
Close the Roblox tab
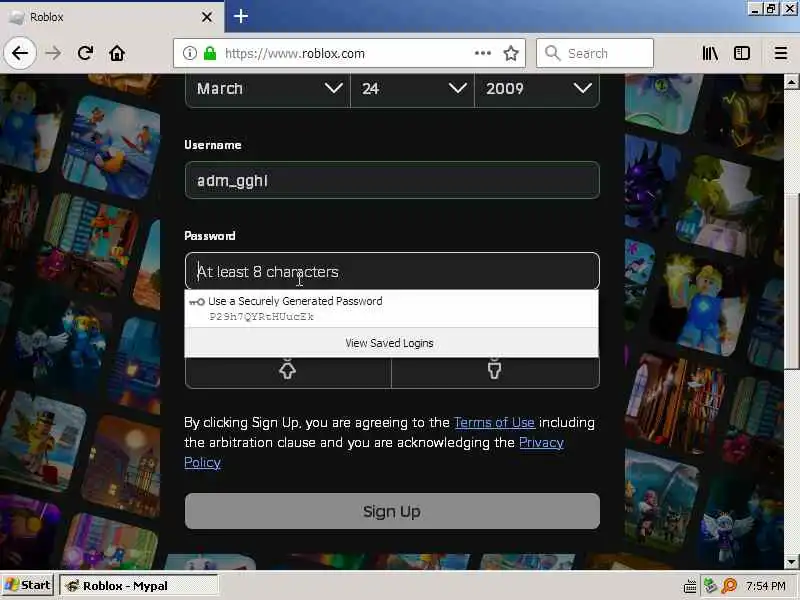click(207, 17)
